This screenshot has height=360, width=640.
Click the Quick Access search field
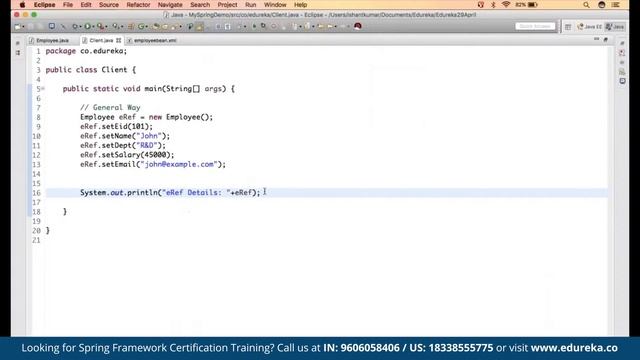click(x=535, y=26)
